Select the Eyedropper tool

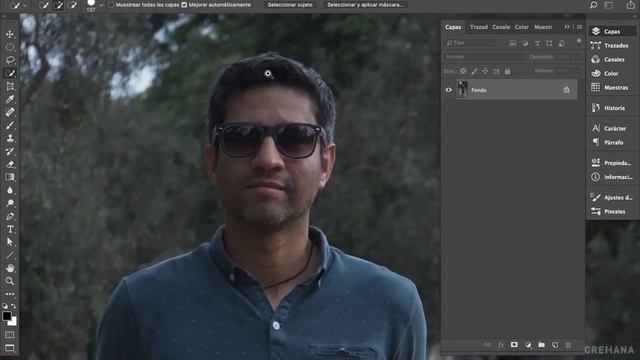pos(10,99)
